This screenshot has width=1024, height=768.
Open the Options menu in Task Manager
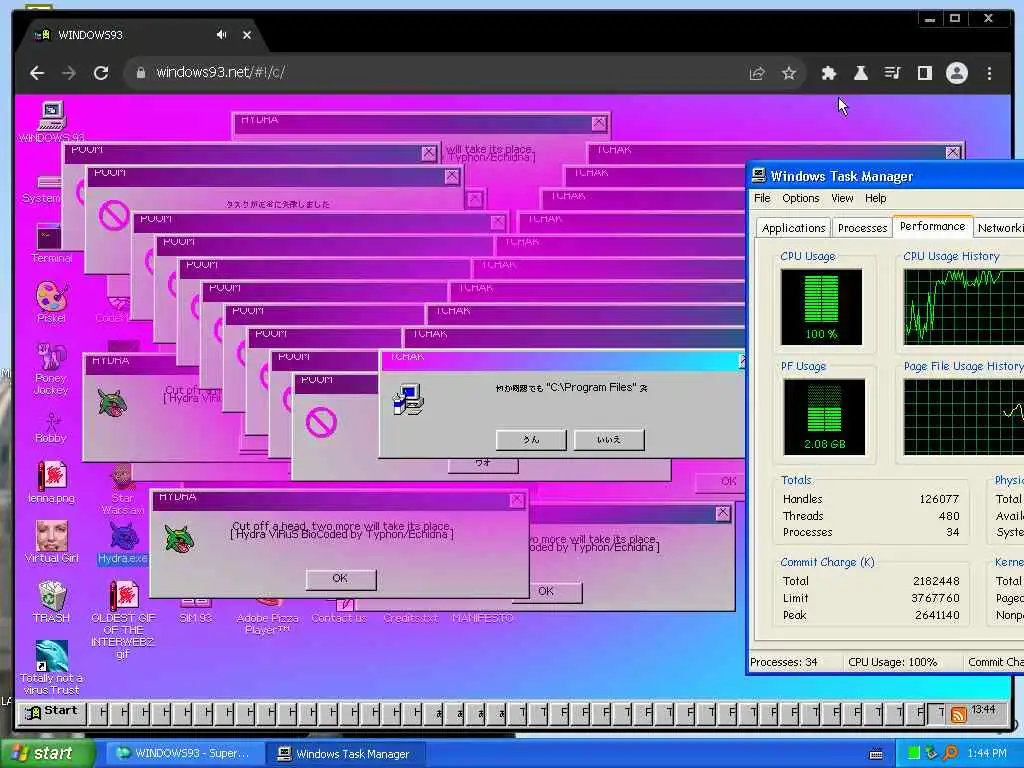(801, 199)
